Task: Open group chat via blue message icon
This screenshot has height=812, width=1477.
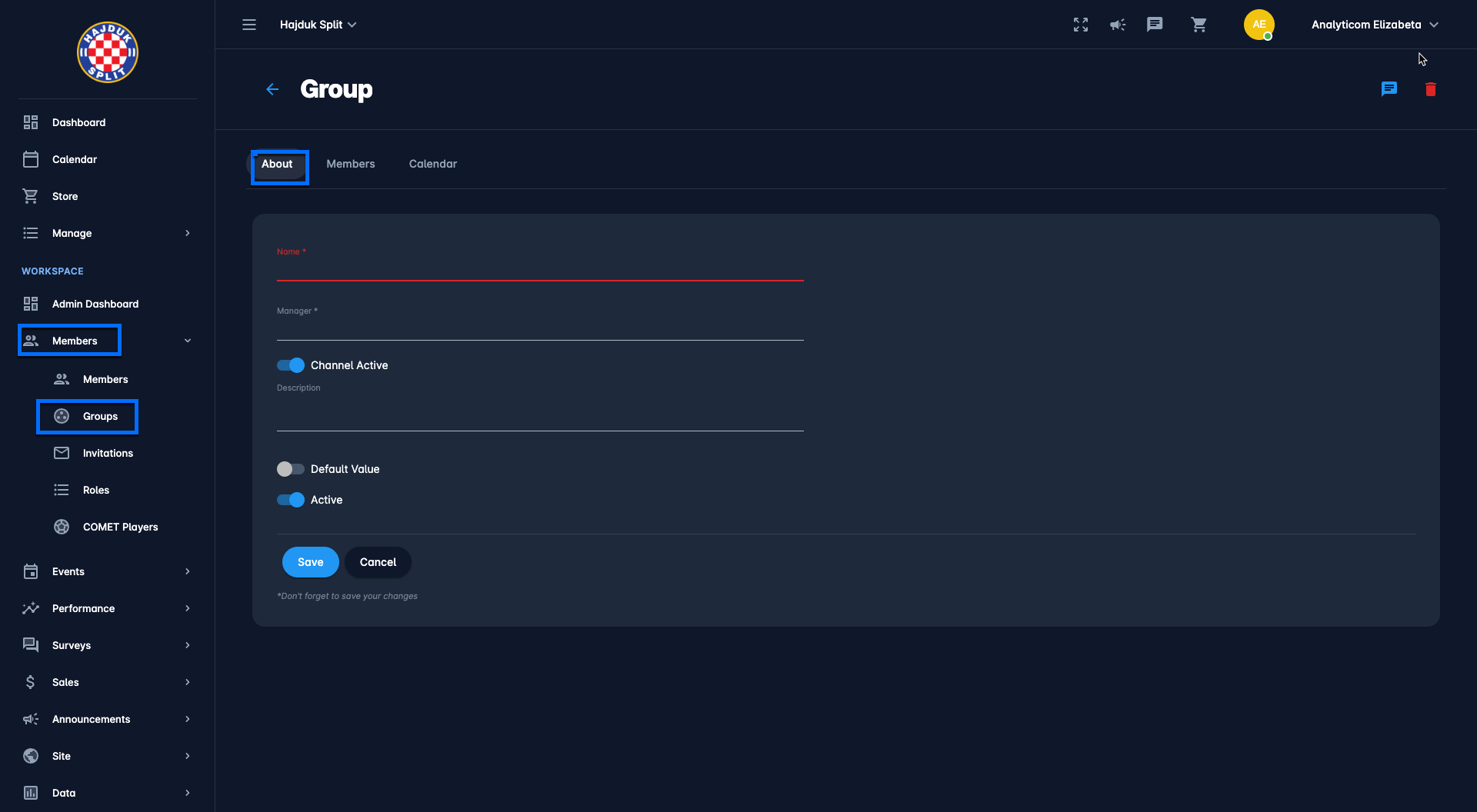Action: tap(1389, 89)
